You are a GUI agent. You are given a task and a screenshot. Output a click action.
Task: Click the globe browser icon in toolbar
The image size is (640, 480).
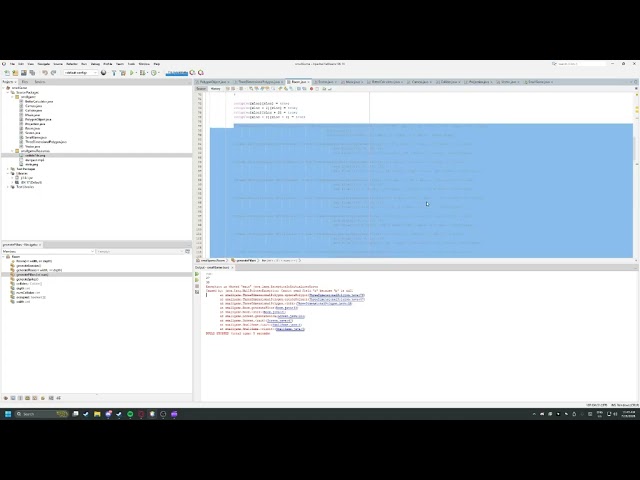[x=104, y=73]
